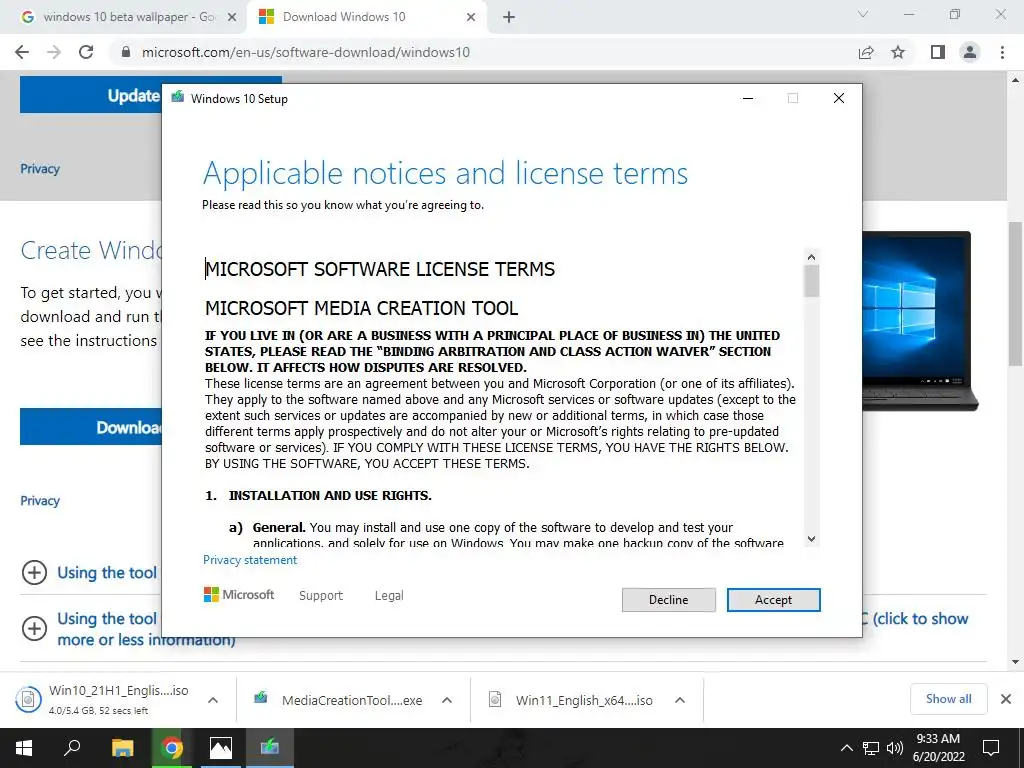Open the Privacy statement link in Setup
Screen dimensions: 1024x768
click(249, 560)
